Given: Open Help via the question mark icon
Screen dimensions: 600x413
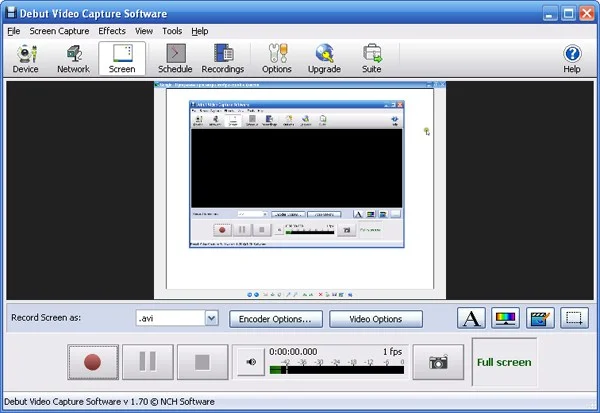Looking at the screenshot, I should coord(572,59).
